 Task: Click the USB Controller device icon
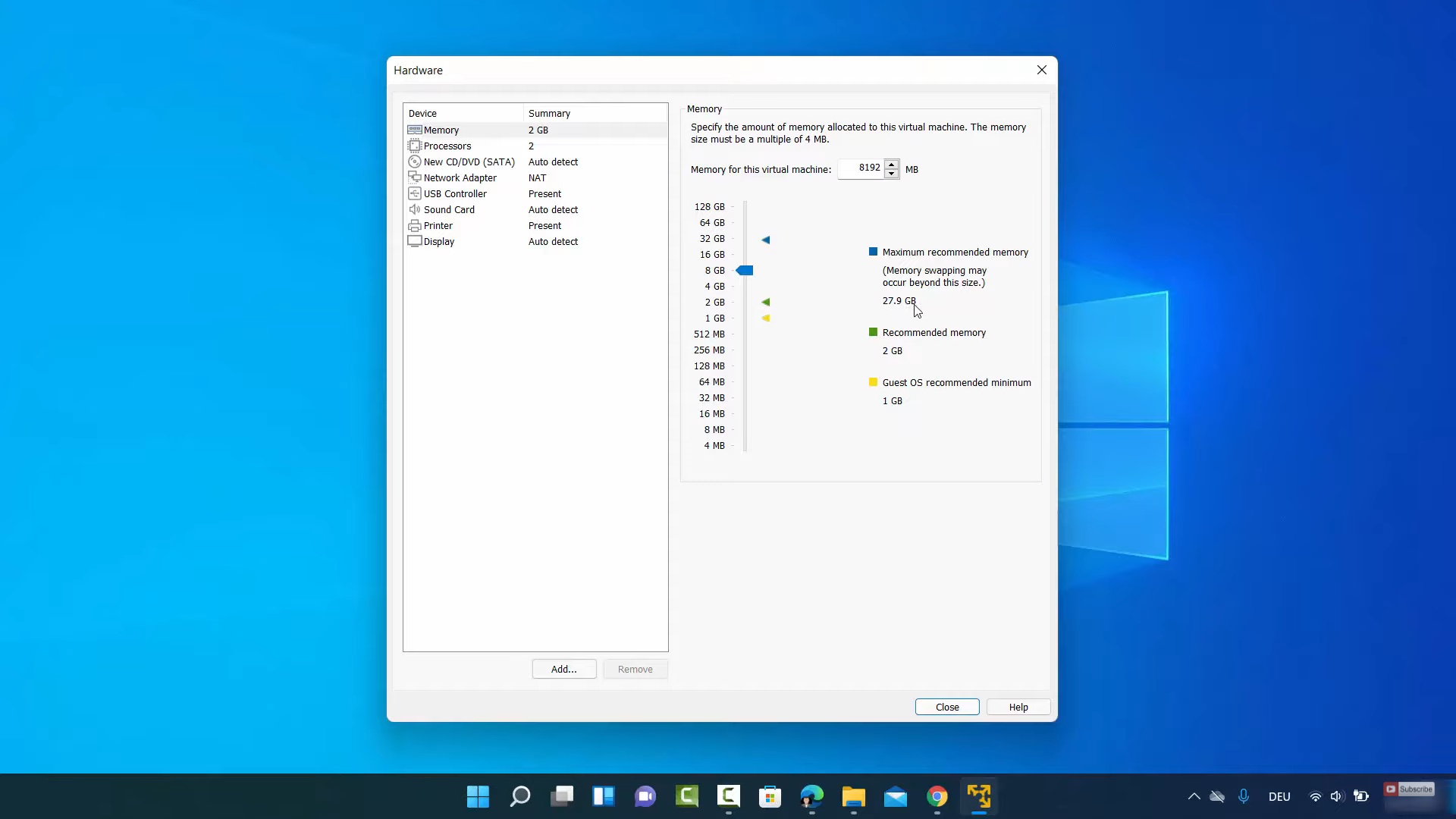(x=415, y=193)
